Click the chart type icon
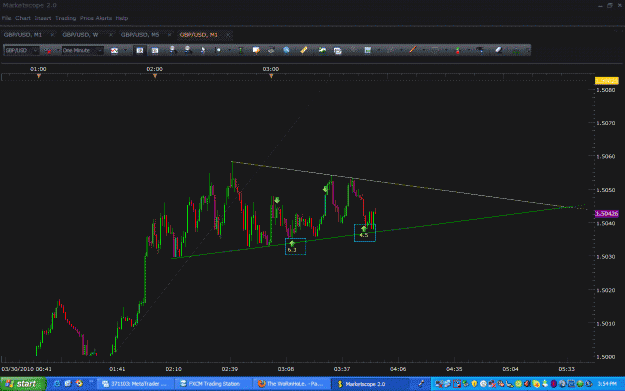Image resolution: width=625 pixels, height=391 pixels. point(114,50)
